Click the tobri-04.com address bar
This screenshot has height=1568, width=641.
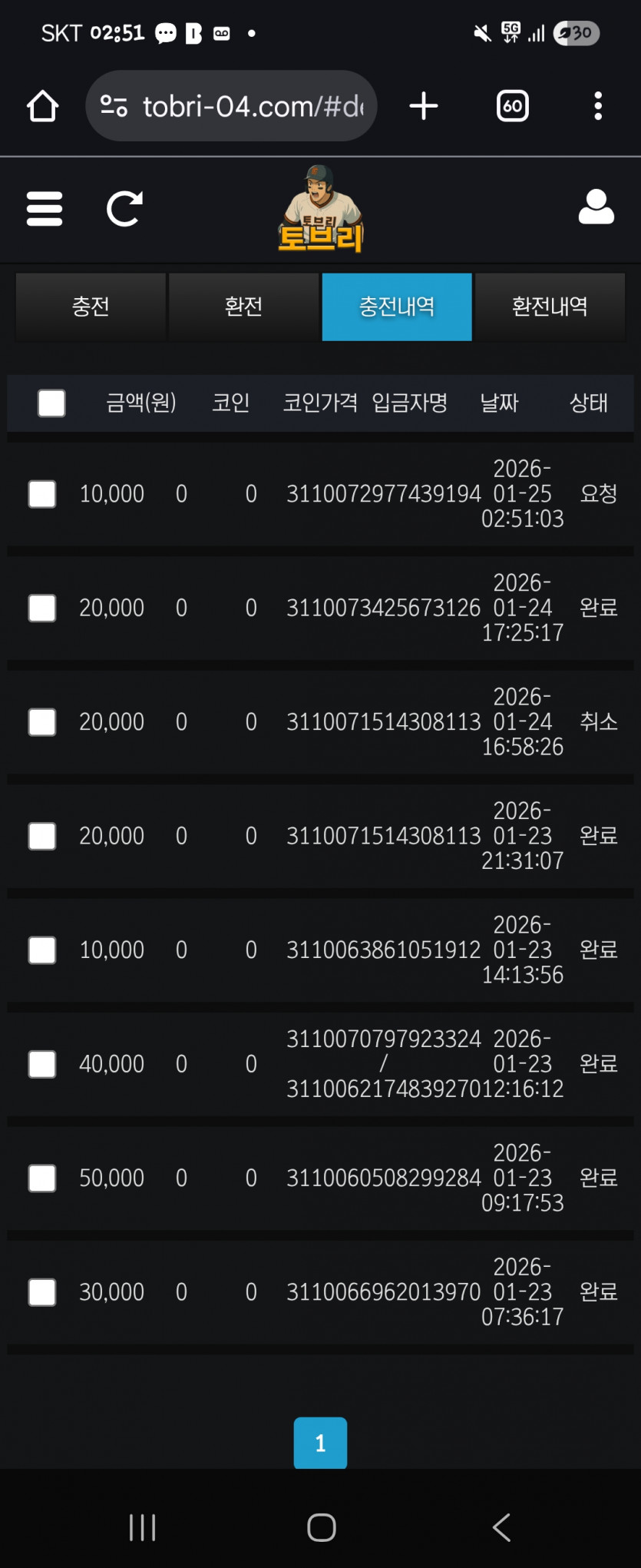253,106
